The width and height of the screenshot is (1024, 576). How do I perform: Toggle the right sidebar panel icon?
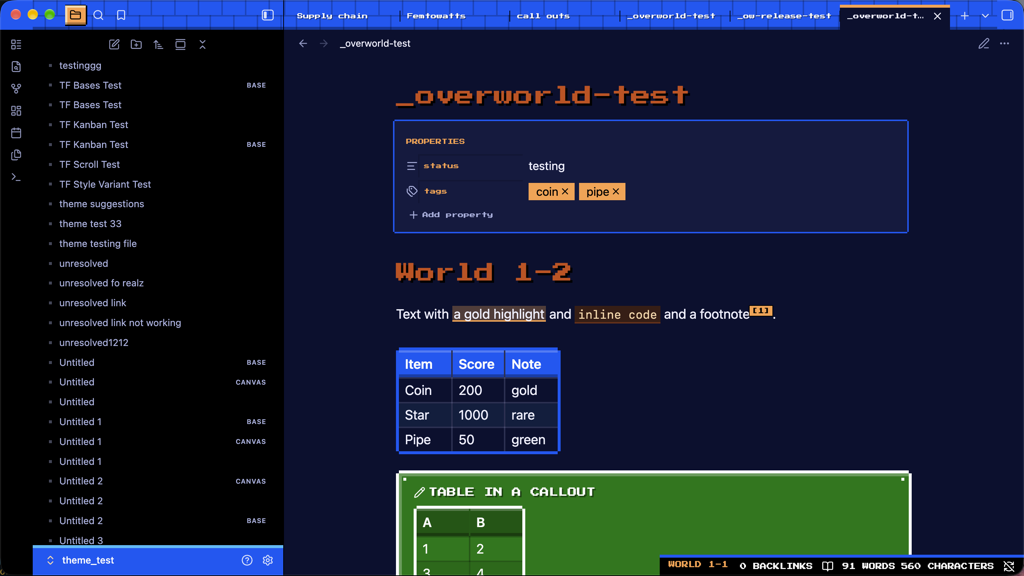tap(1008, 15)
